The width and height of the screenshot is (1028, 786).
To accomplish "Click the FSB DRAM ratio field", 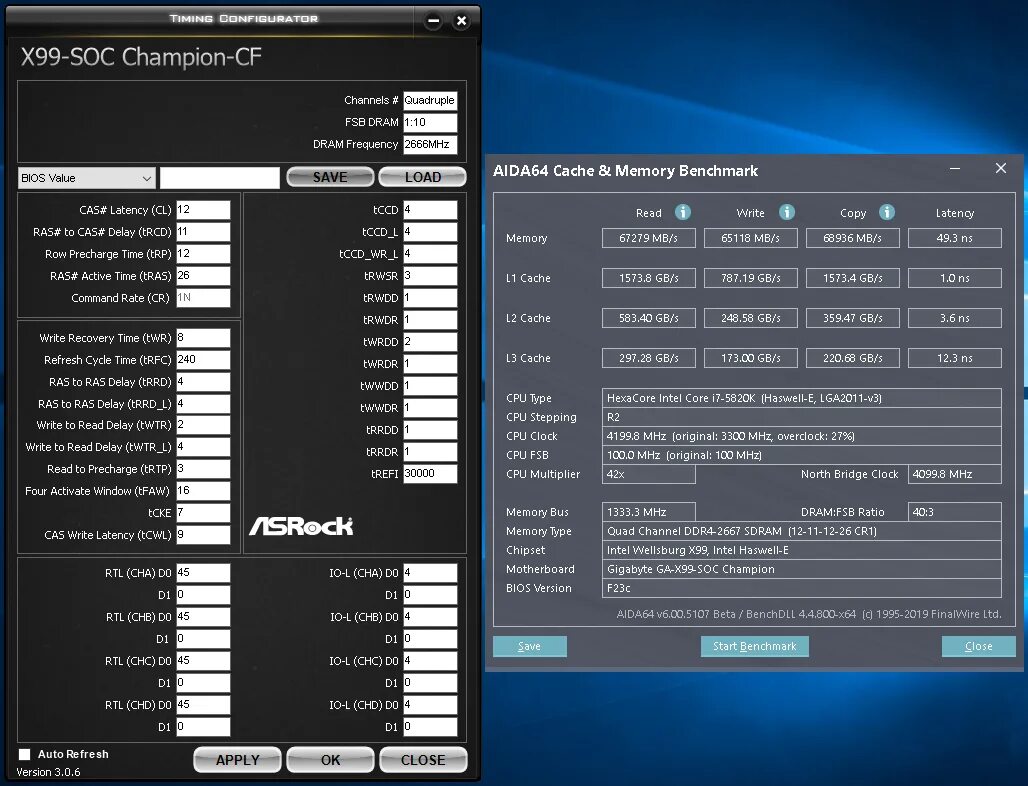I will (x=430, y=122).
